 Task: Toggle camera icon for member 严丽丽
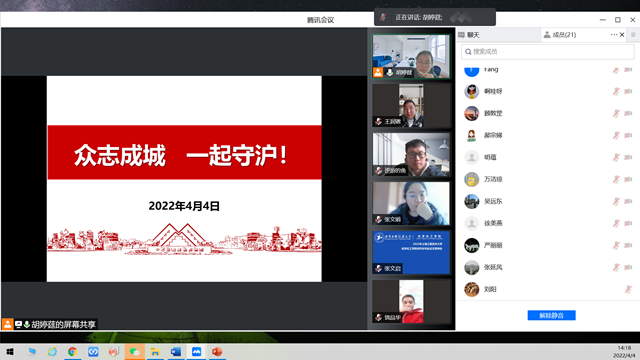629,245
